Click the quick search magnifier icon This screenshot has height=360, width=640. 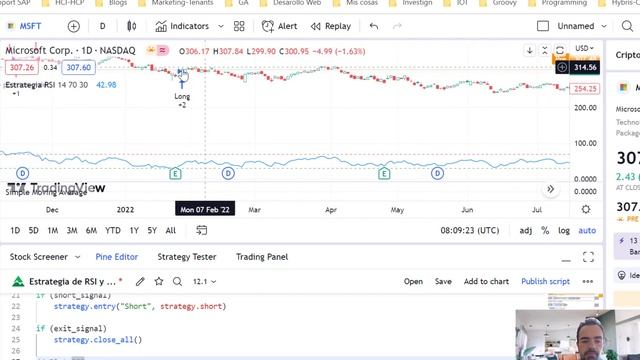[627, 26]
